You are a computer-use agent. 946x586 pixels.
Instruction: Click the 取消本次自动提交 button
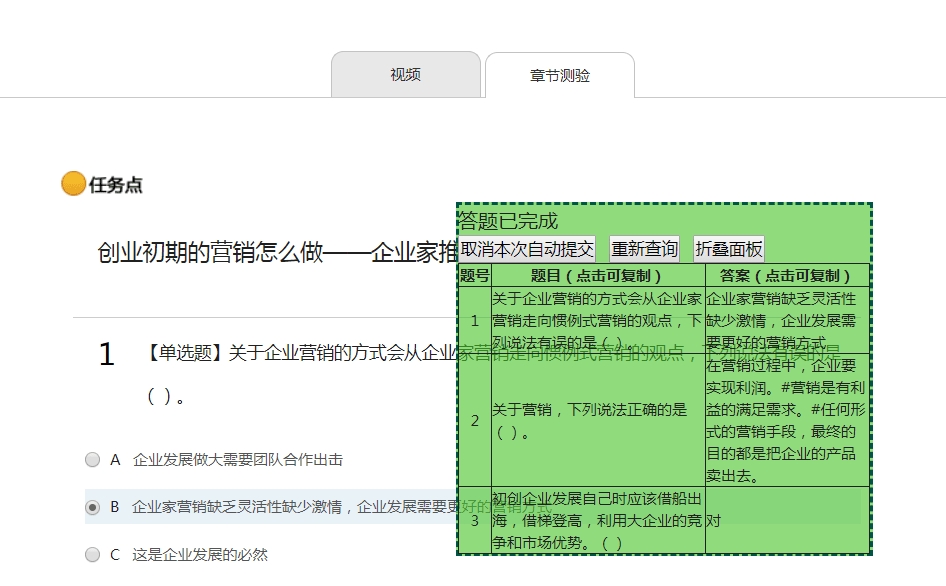[527, 249]
